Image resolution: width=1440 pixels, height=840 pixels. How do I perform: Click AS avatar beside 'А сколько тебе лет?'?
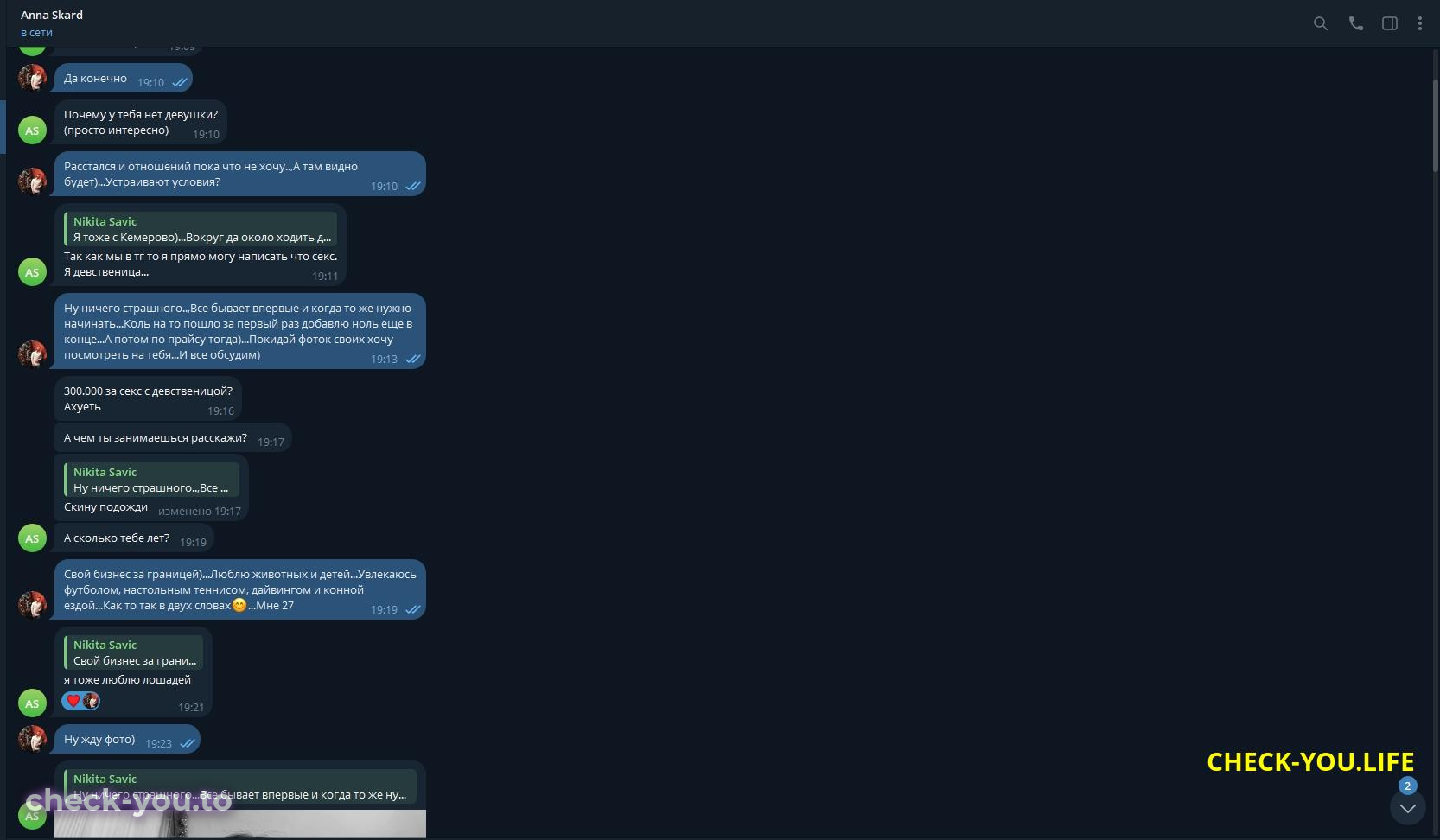coord(32,538)
